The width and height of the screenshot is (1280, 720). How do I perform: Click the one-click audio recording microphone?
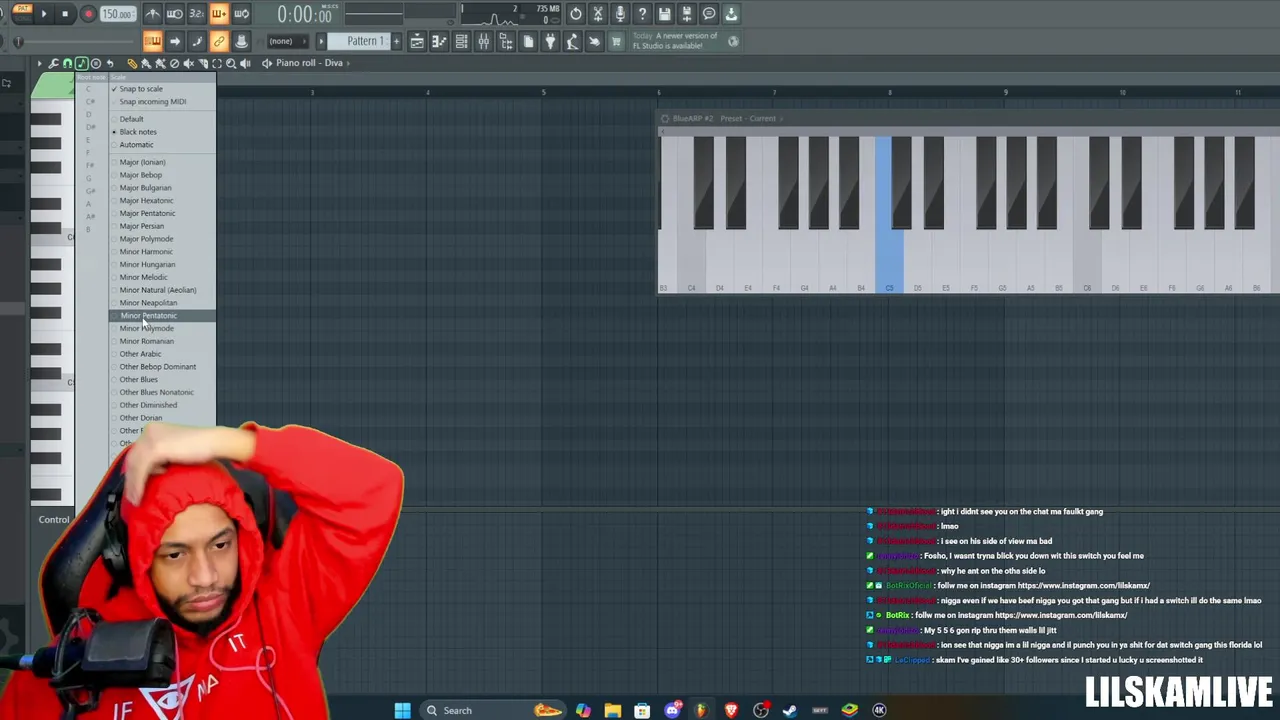click(x=620, y=14)
